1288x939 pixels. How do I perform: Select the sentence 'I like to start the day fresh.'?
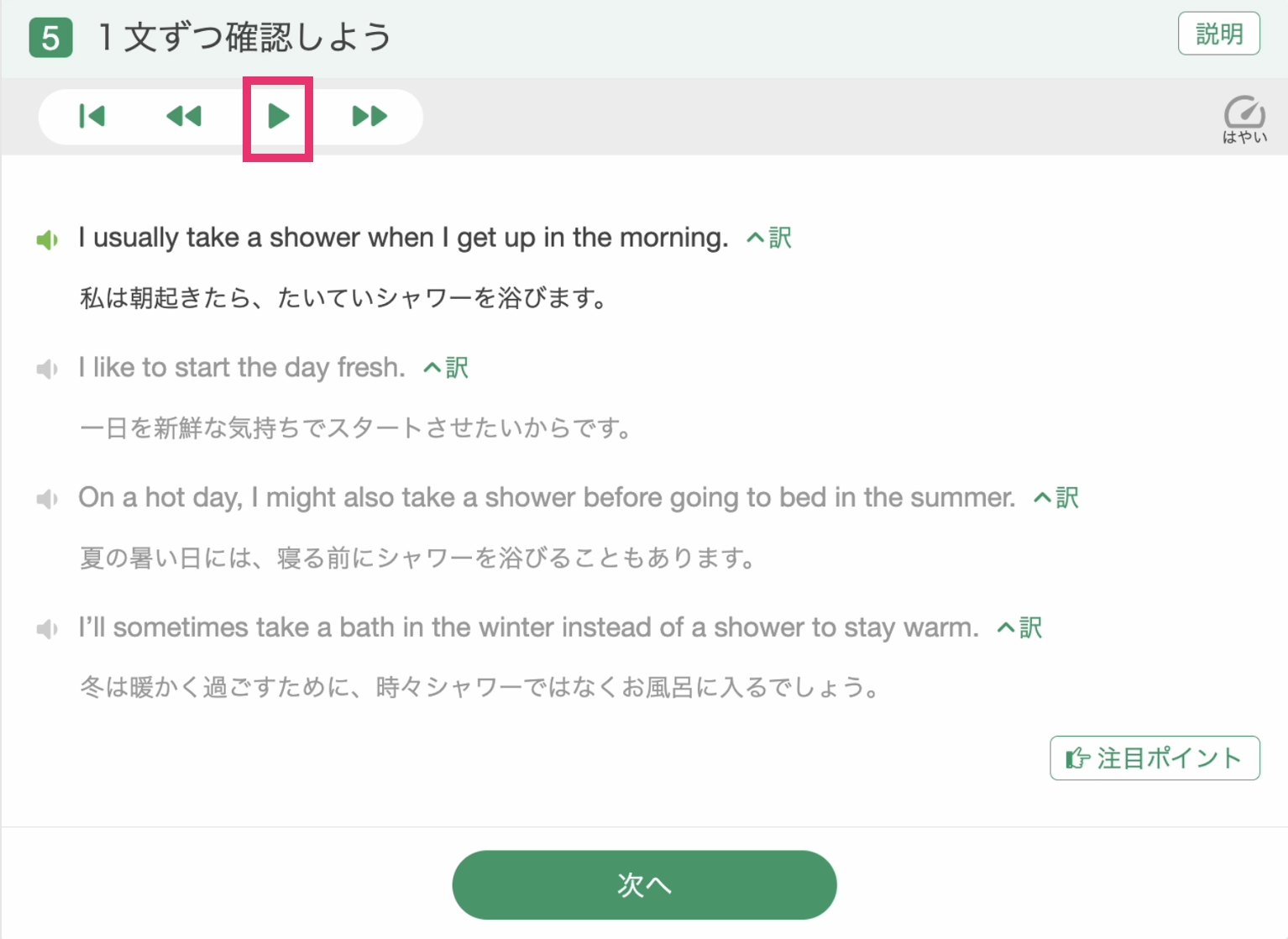pyautogui.click(x=242, y=368)
